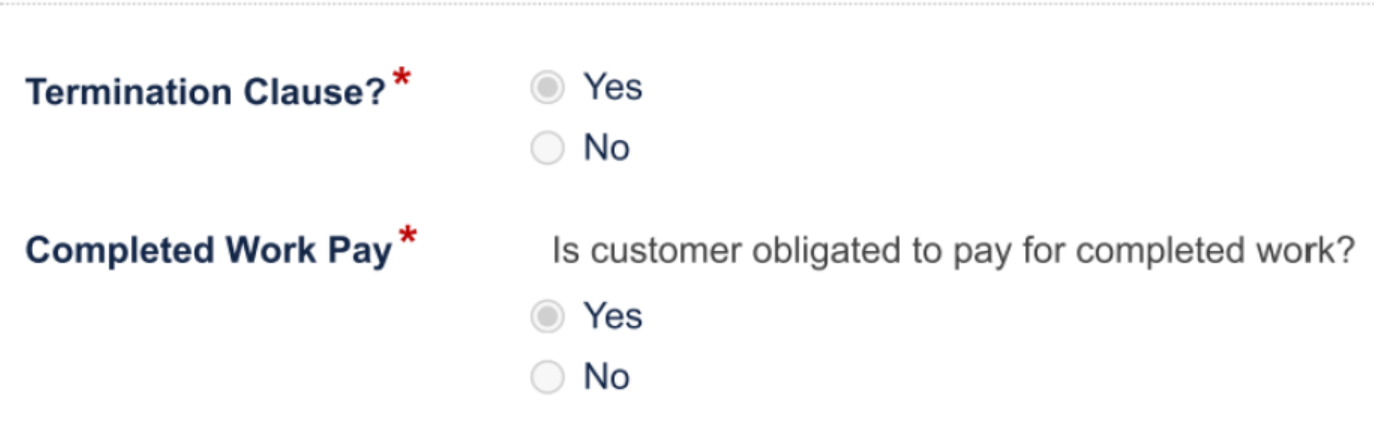Click the word 'Completed' in the second label
This screenshot has height=442, width=1374.
pyautogui.click(x=110, y=251)
